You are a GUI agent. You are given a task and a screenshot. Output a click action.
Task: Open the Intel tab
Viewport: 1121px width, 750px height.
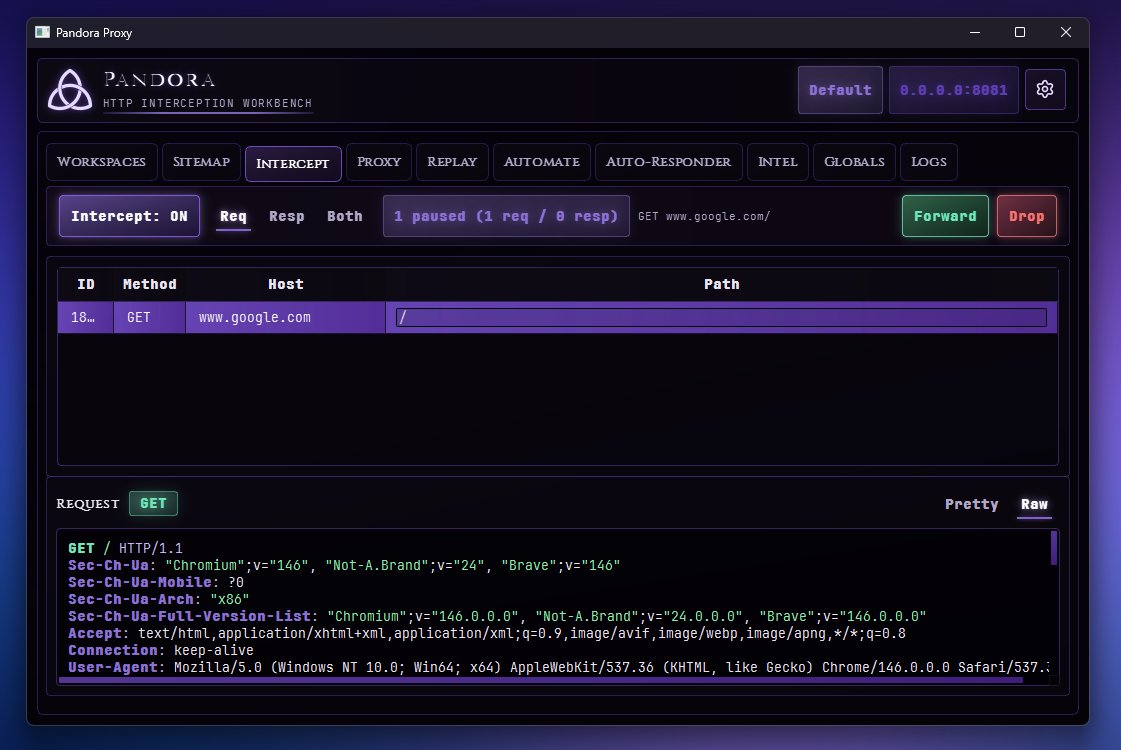[x=778, y=162]
